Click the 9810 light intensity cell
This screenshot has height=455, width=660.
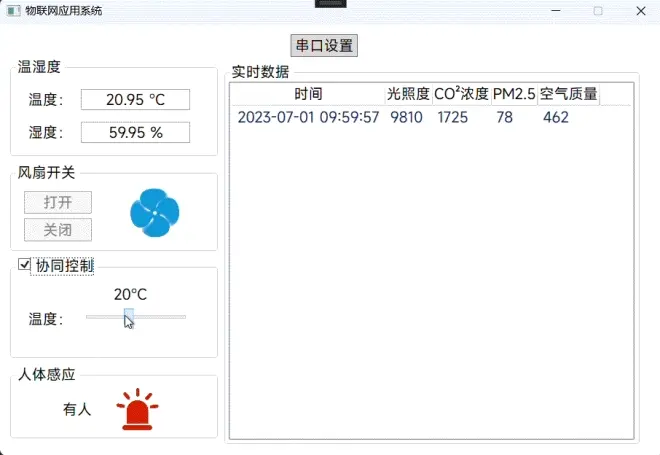(406, 118)
